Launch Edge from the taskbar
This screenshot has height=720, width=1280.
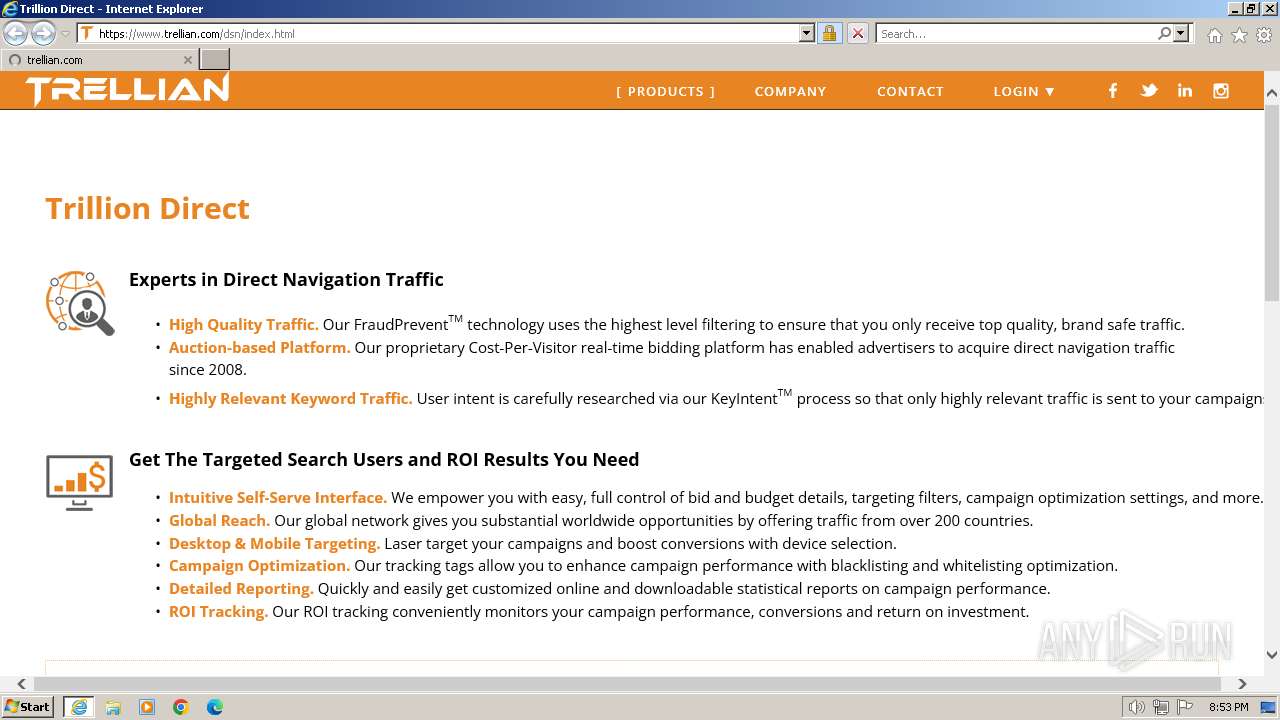pos(215,707)
